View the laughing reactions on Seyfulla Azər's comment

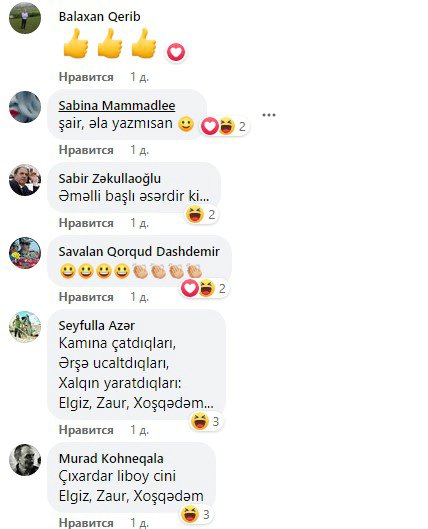point(206,421)
